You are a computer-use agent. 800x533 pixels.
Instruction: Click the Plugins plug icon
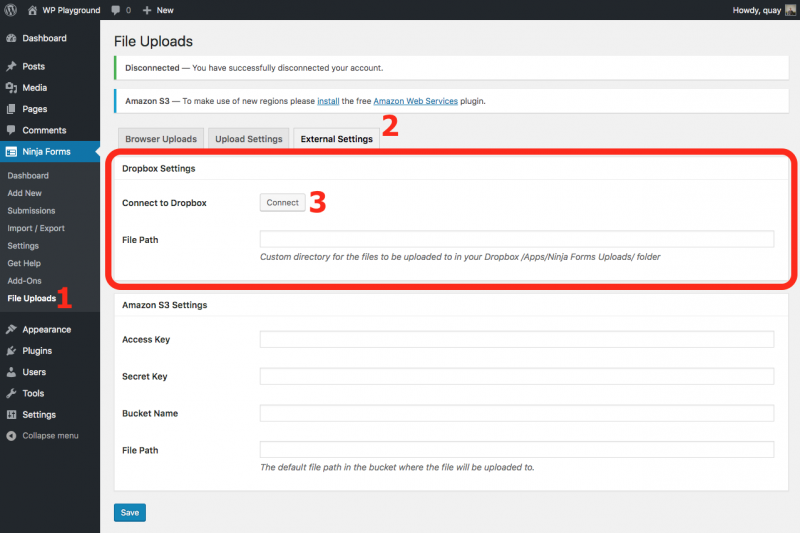(11, 351)
